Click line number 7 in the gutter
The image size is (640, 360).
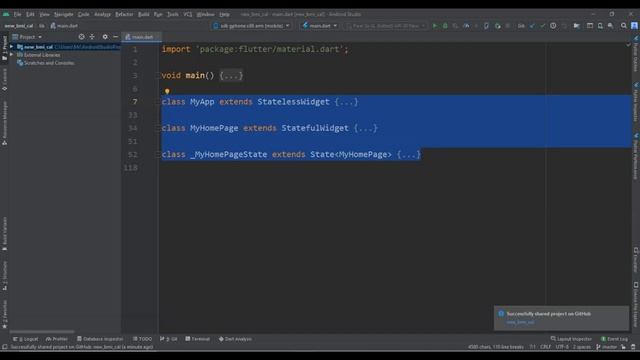(x=135, y=102)
